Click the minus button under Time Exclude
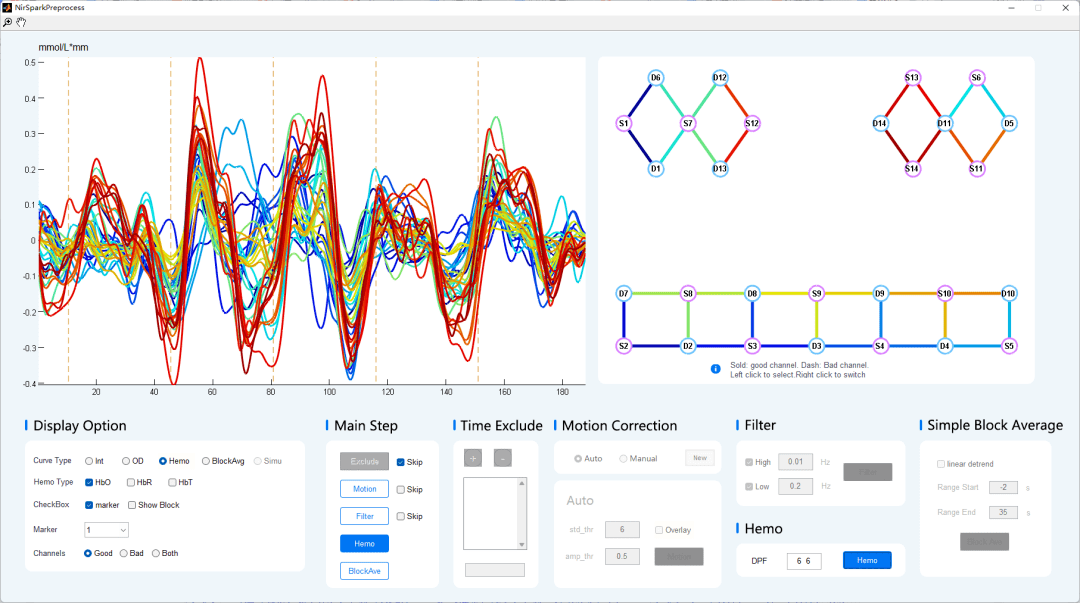The height and width of the screenshot is (603, 1080). [502, 458]
